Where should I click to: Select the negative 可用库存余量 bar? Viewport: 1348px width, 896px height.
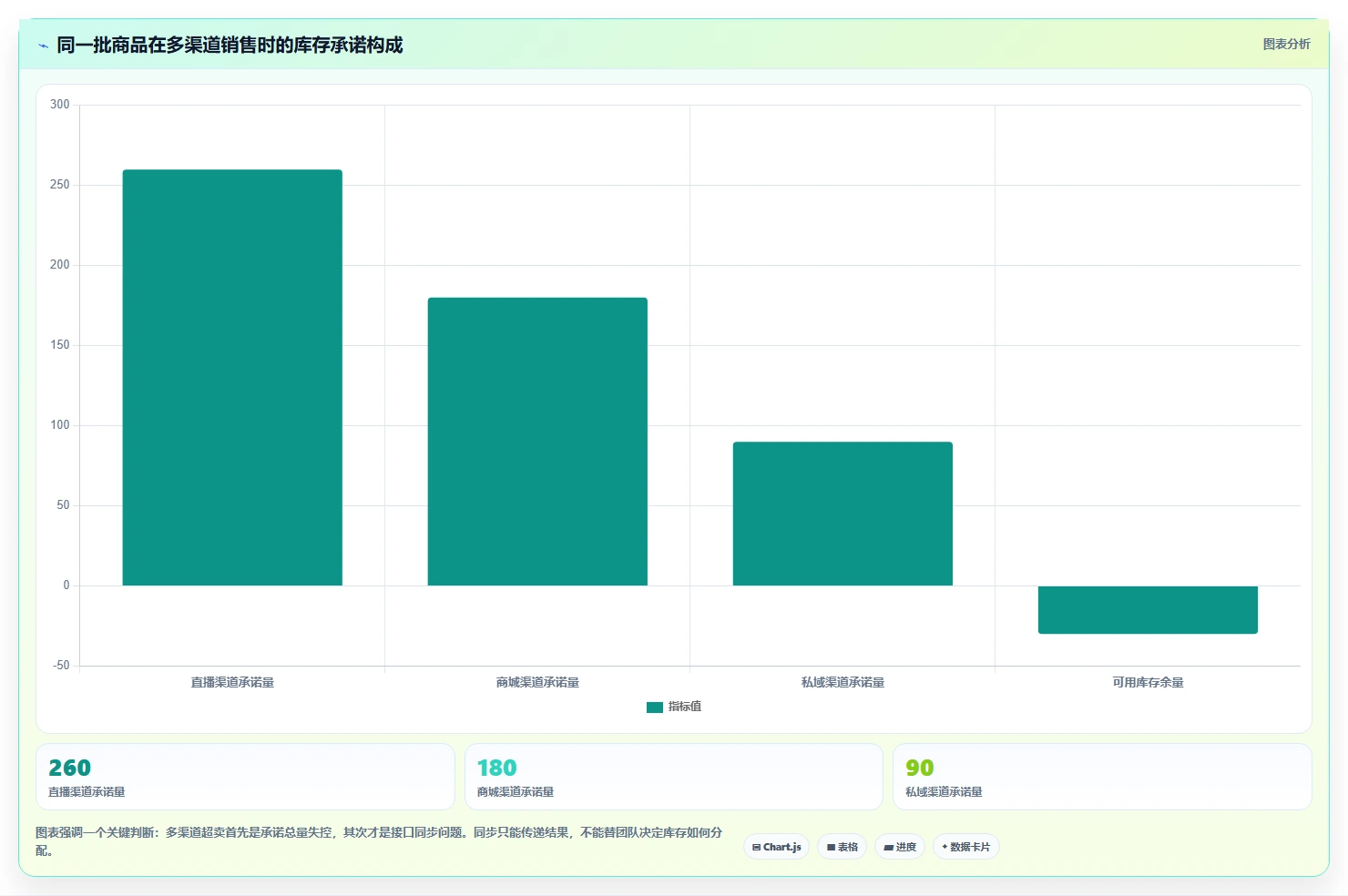(x=1148, y=609)
